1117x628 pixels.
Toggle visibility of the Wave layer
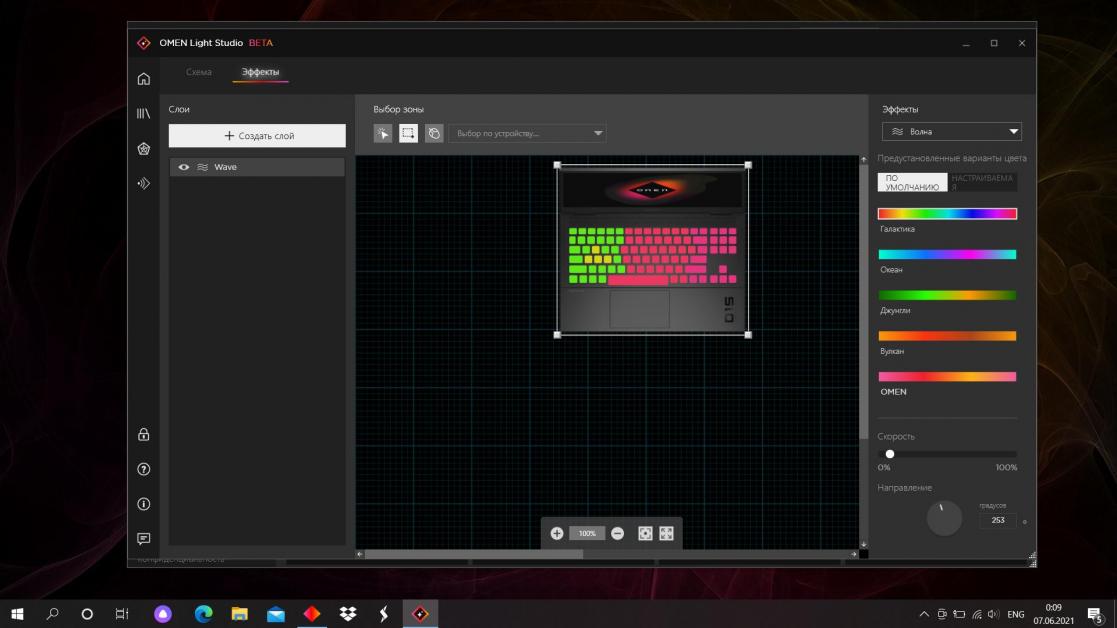pos(184,167)
